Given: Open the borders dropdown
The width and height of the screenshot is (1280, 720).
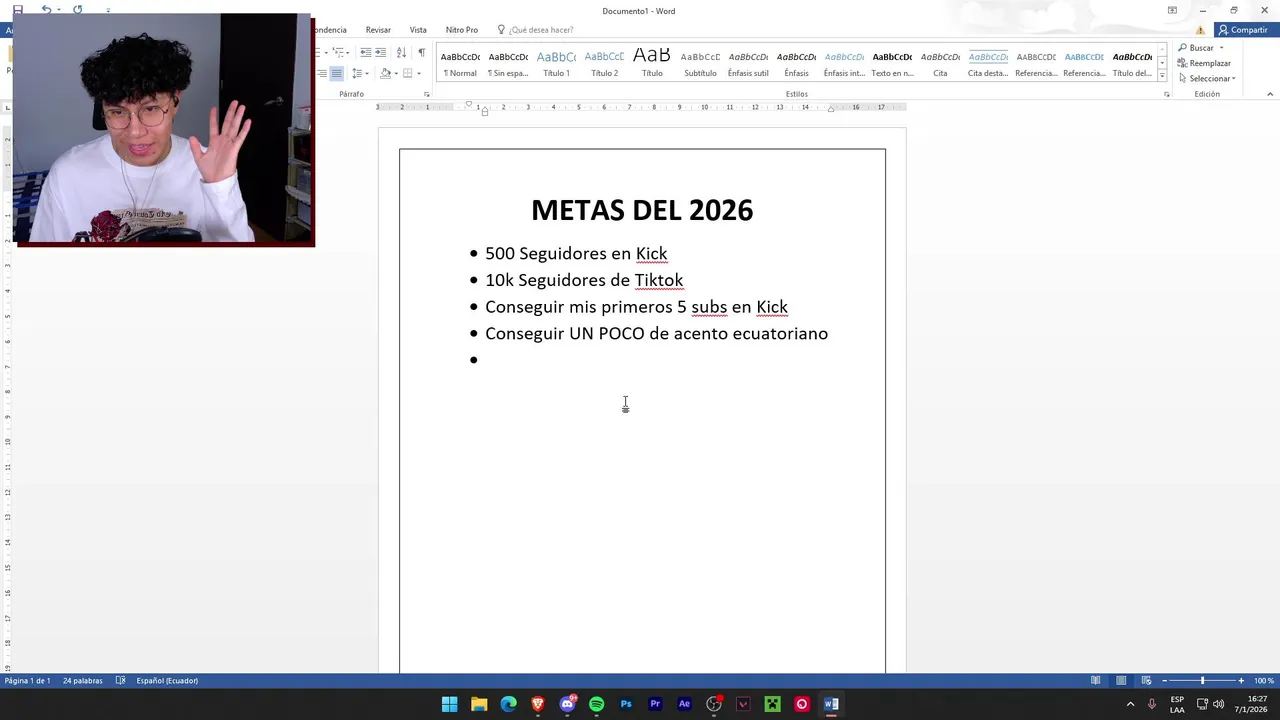Looking at the screenshot, I should pos(419,73).
